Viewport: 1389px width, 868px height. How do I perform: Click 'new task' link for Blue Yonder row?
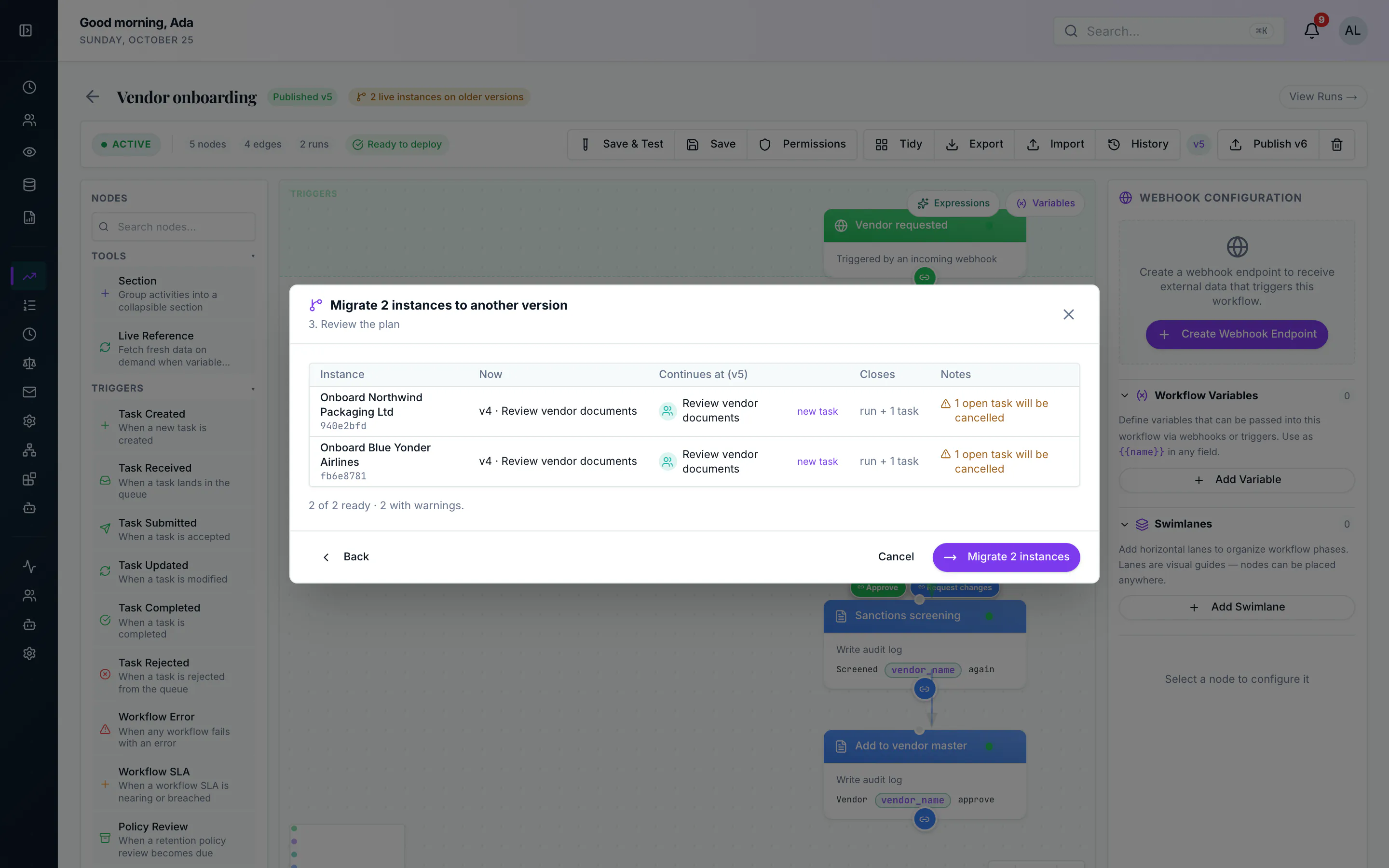click(x=817, y=461)
